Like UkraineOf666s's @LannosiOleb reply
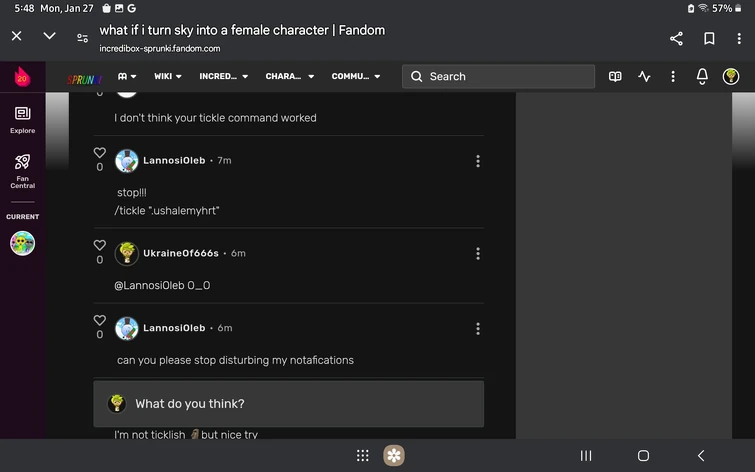Viewport: 755px width, 472px height. [x=100, y=245]
